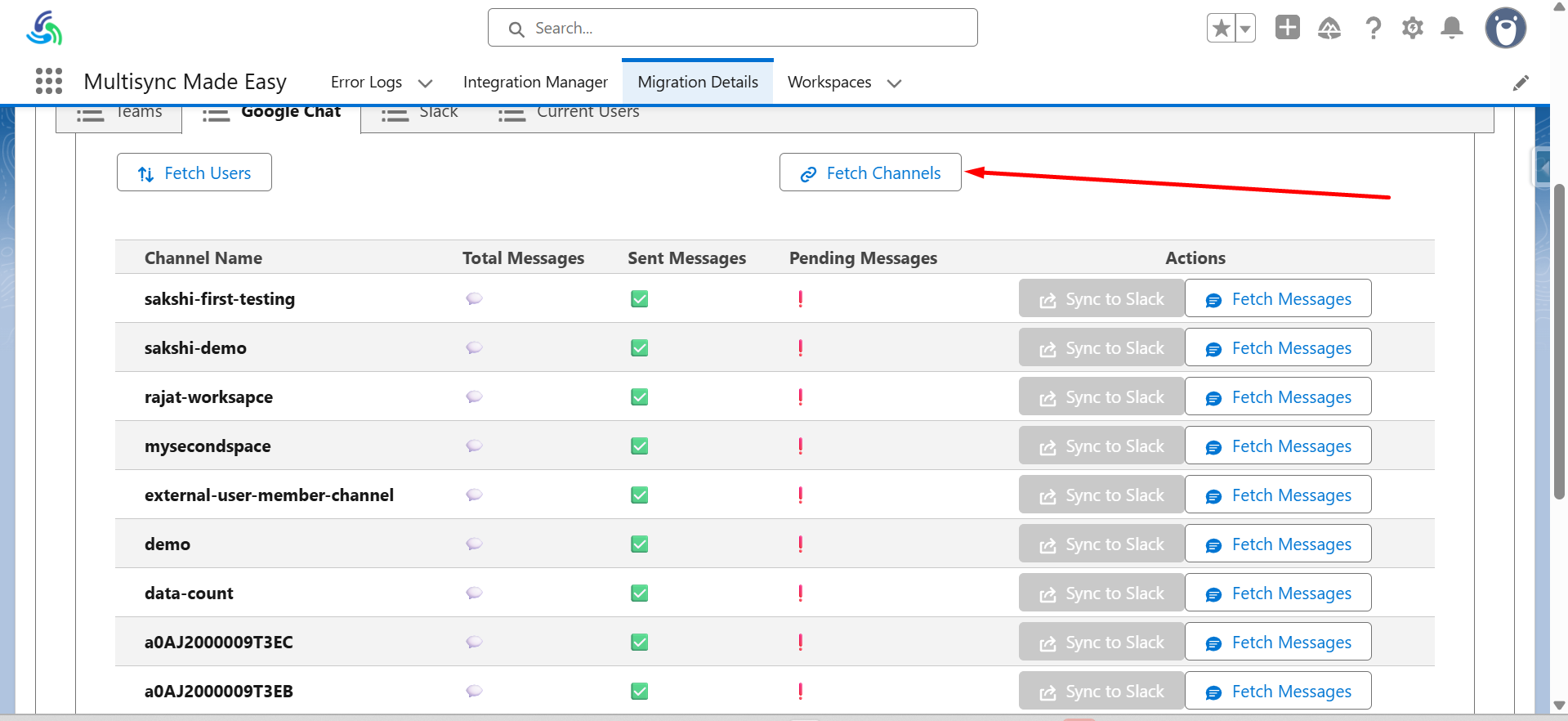Click the Fetch Users button
The width and height of the screenshot is (1568, 721).
[194, 172]
